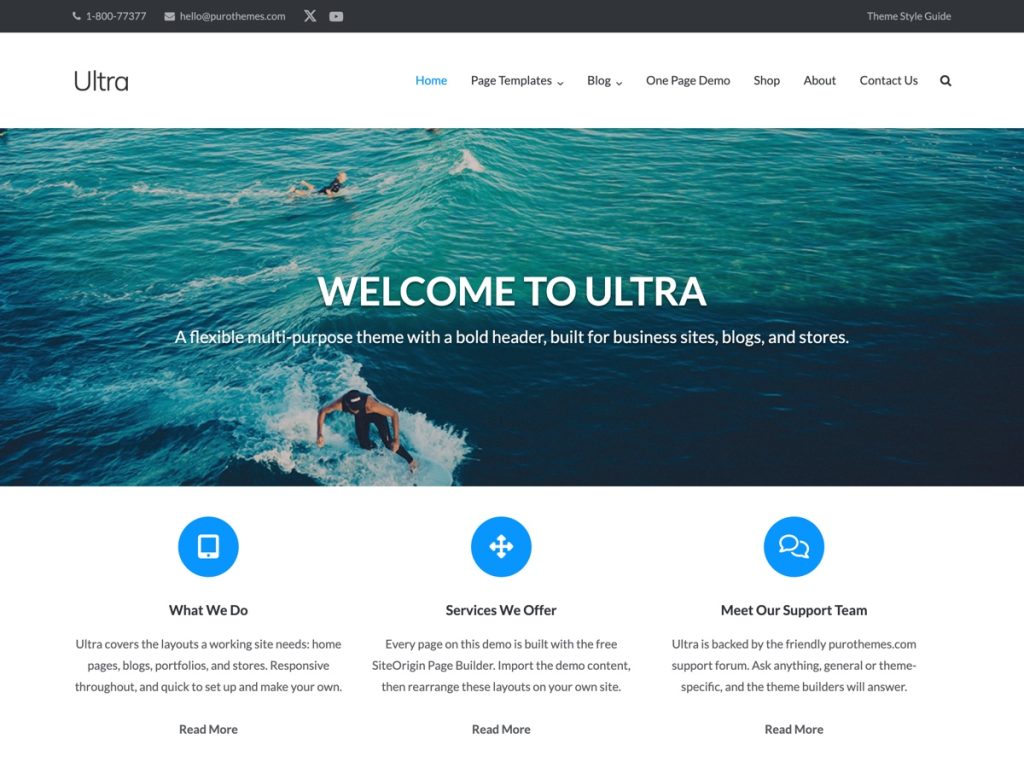Image resolution: width=1024 pixels, height=768 pixels.
Task: Open the X (Twitter) social icon
Action: [310, 16]
